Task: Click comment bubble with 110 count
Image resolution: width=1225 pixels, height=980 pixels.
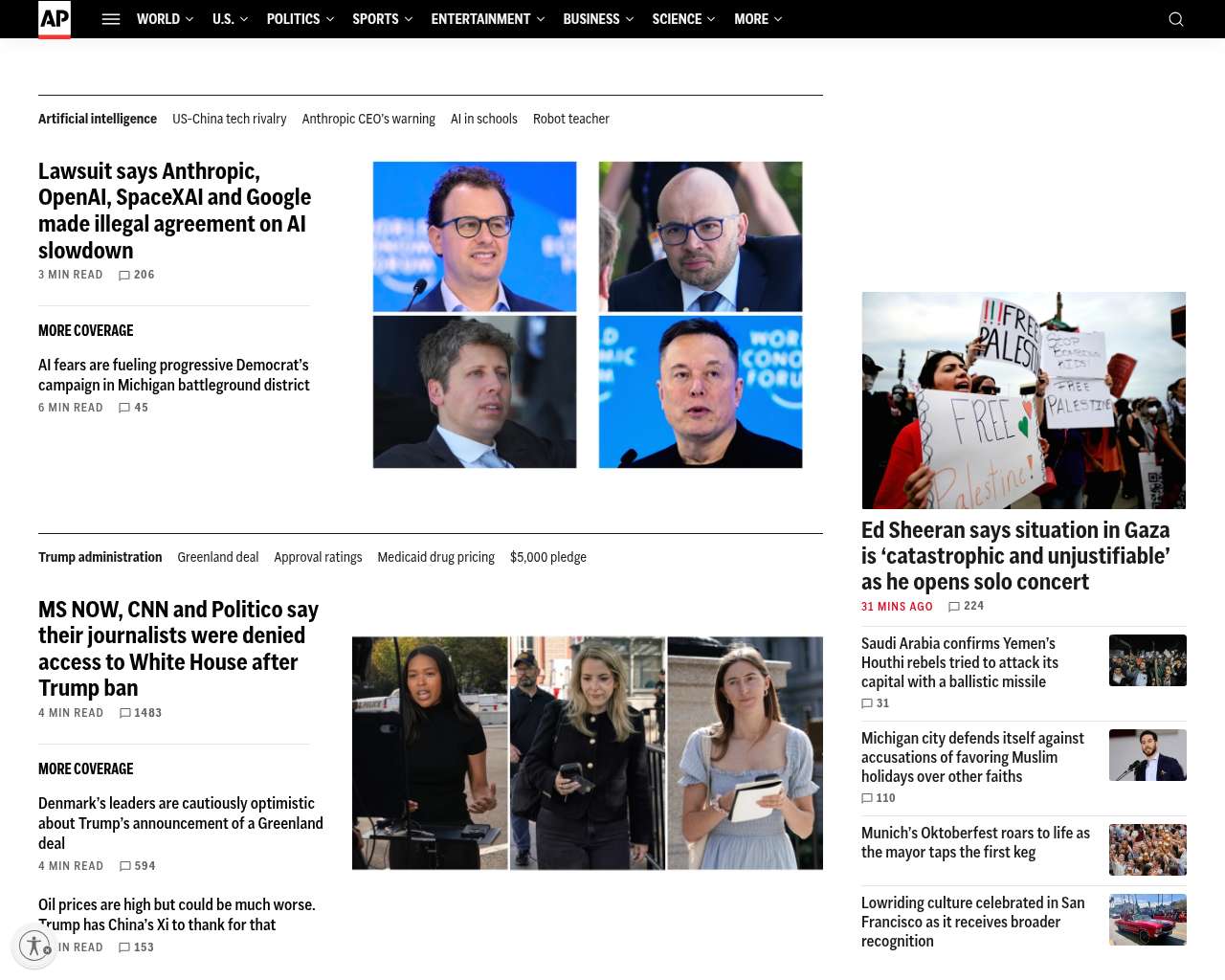Action: (x=867, y=798)
